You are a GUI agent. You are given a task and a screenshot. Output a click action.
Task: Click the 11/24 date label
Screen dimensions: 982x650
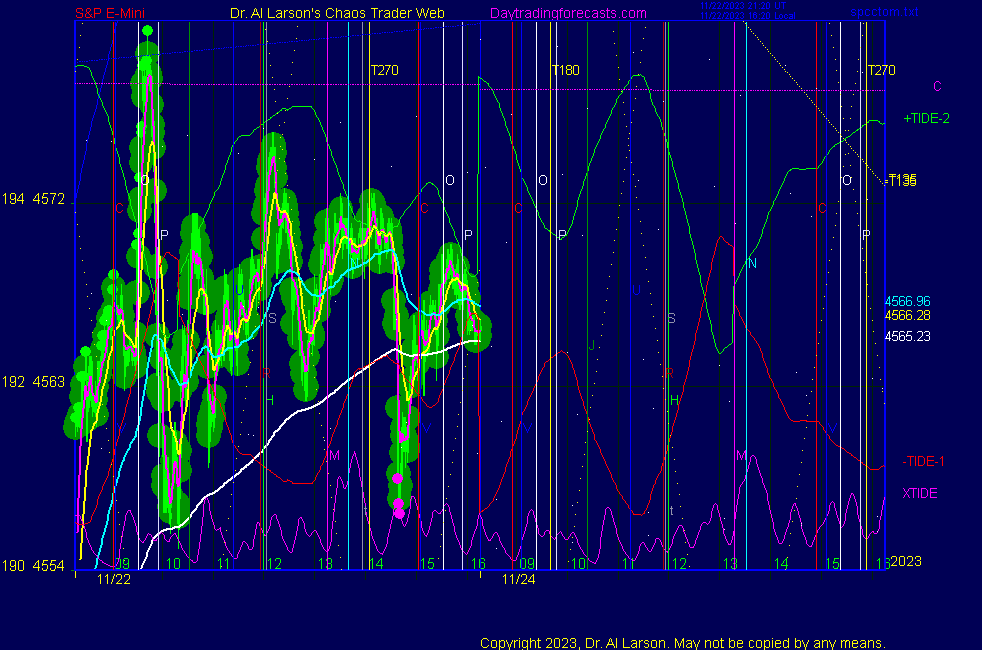click(519, 579)
